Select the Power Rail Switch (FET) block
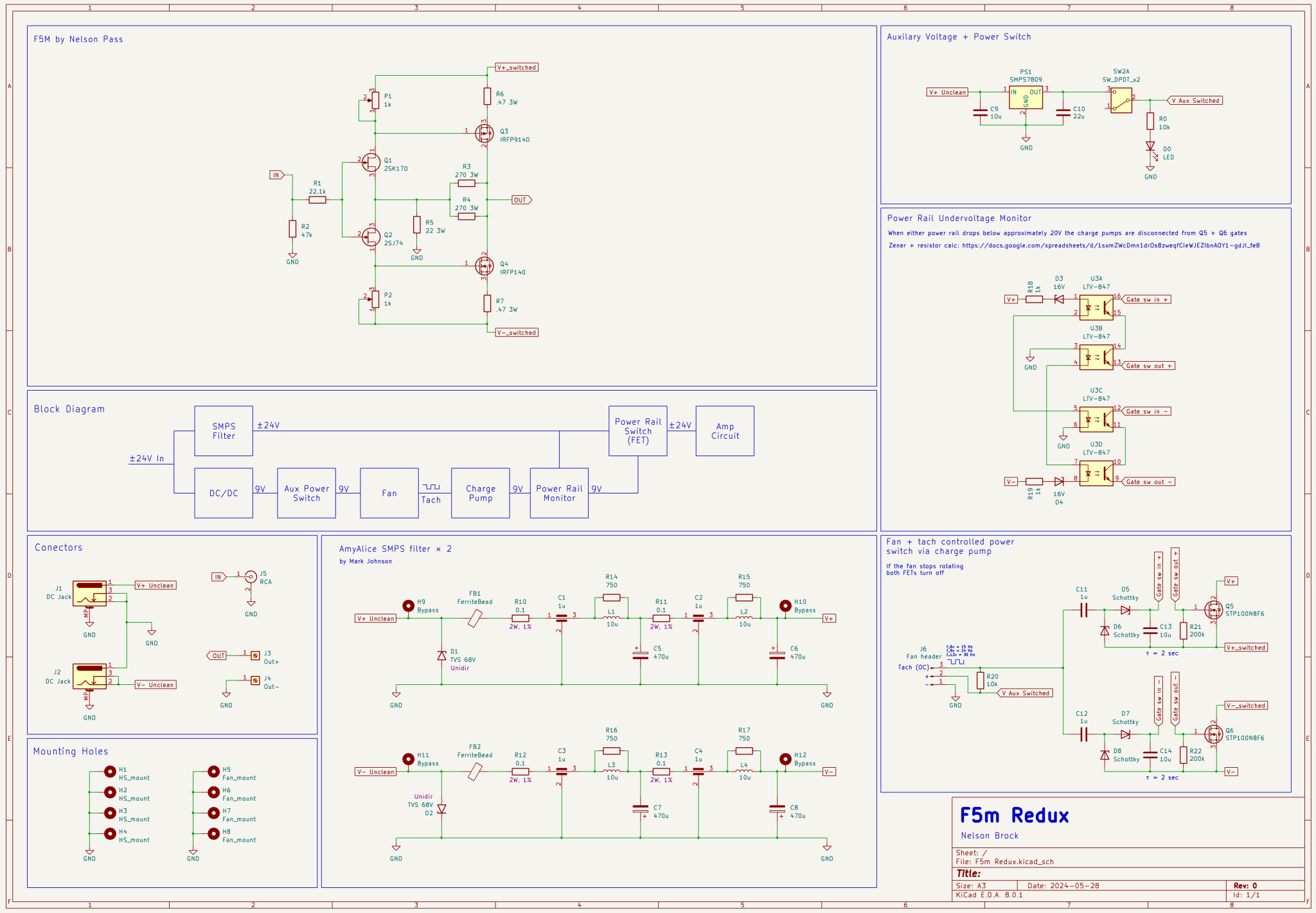 point(638,431)
